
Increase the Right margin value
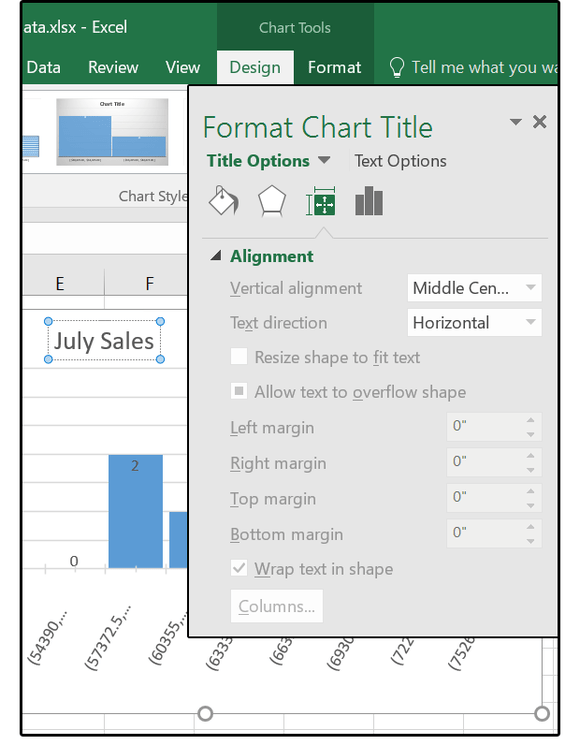(x=531, y=456)
